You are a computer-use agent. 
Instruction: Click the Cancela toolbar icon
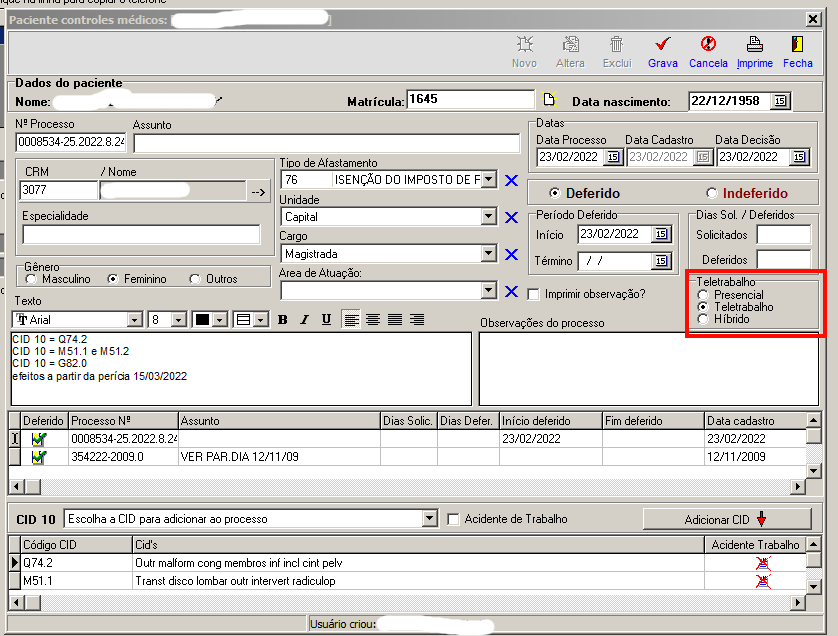(708, 45)
